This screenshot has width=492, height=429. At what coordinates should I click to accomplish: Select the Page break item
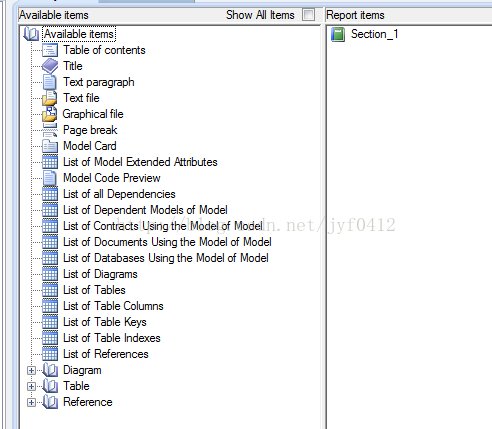90,130
